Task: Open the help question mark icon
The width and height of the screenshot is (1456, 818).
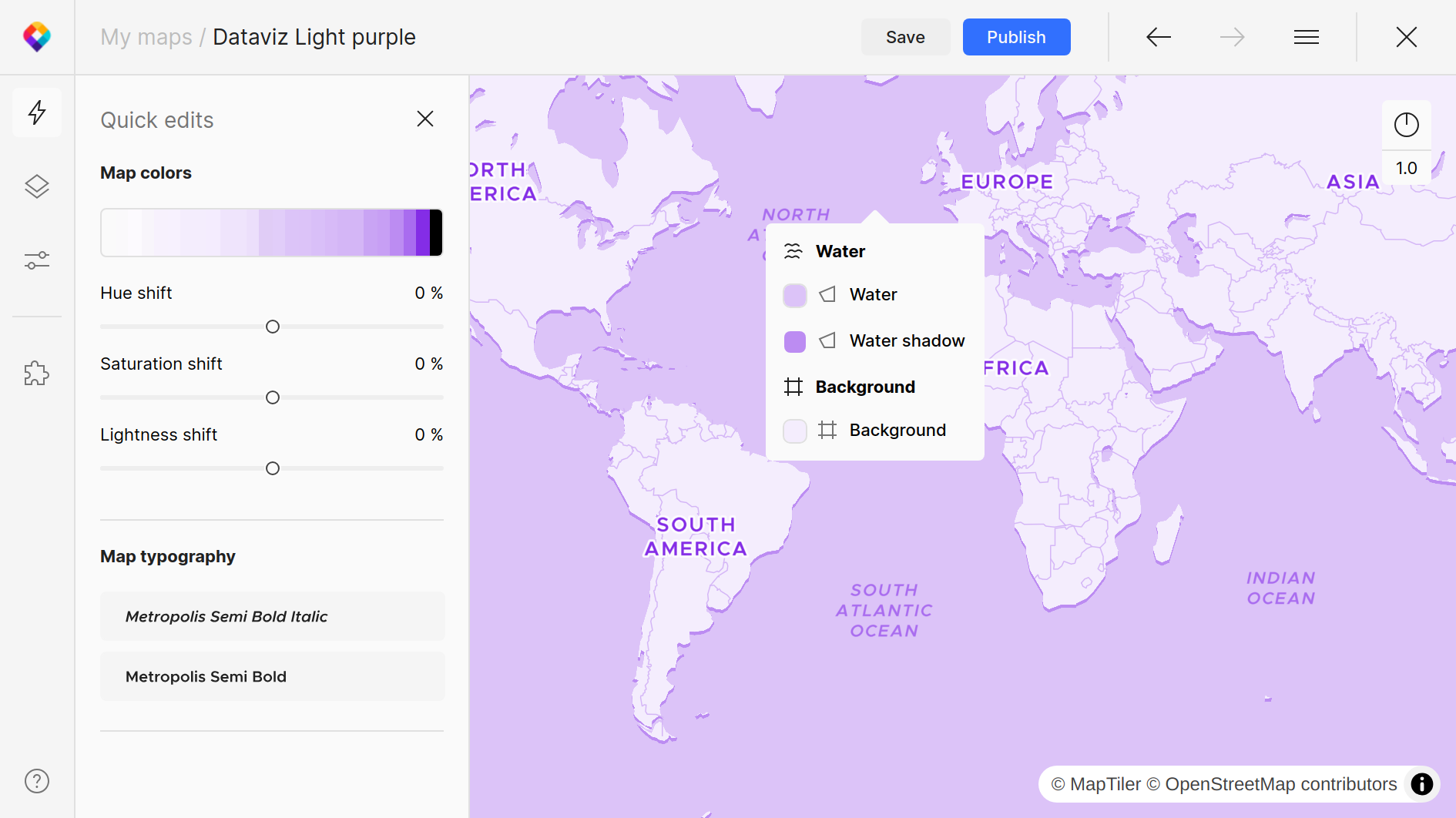Action: click(x=37, y=781)
